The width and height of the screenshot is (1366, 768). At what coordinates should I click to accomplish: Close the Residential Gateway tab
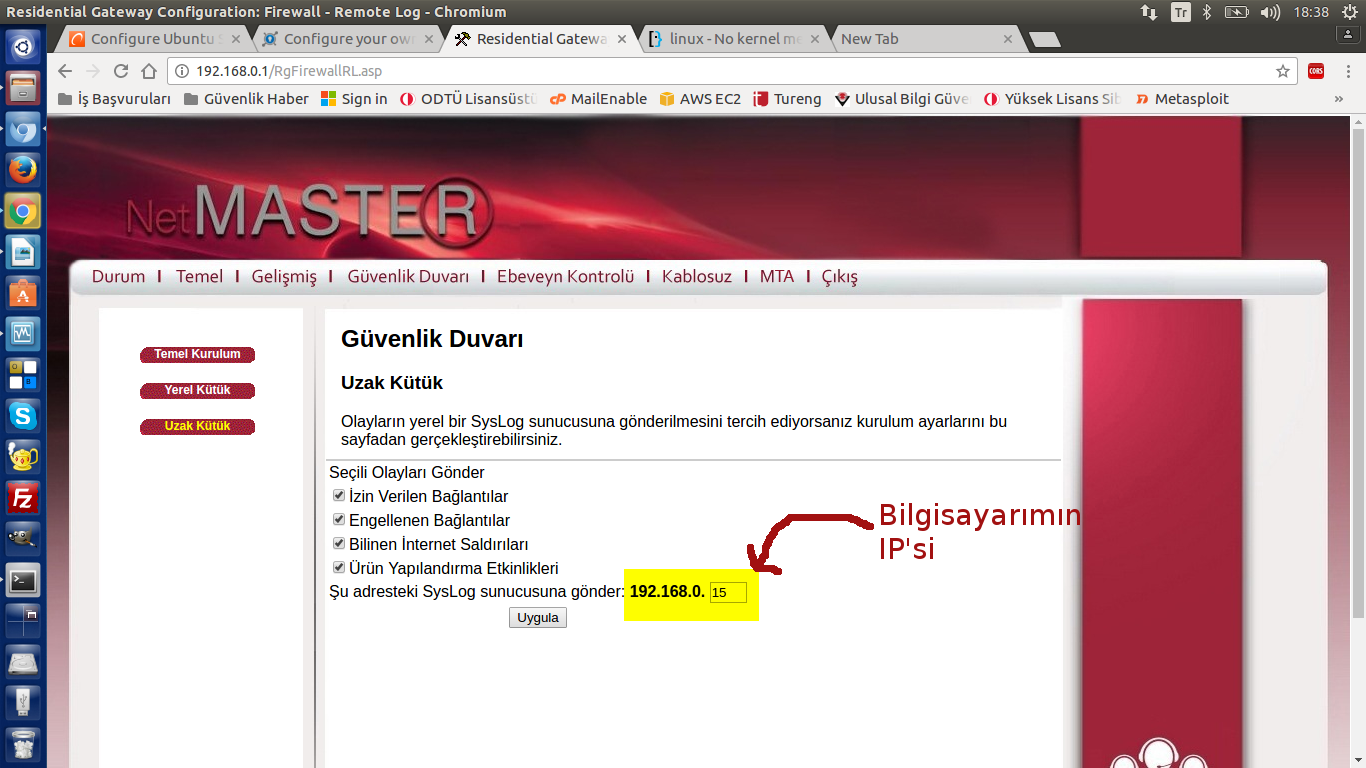click(621, 40)
